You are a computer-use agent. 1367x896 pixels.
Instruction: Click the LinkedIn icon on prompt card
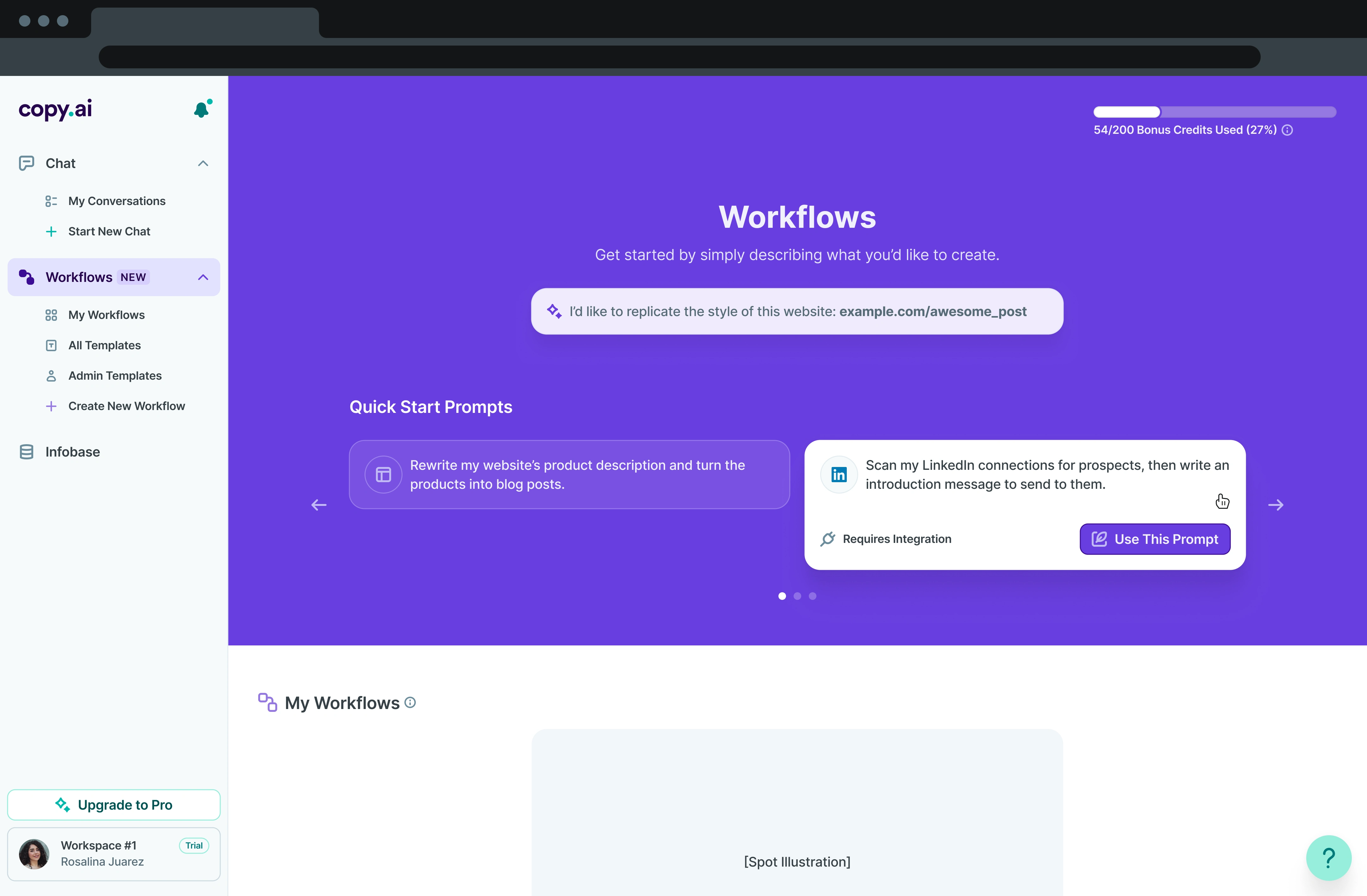pyautogui.click(x=839, y=475)
